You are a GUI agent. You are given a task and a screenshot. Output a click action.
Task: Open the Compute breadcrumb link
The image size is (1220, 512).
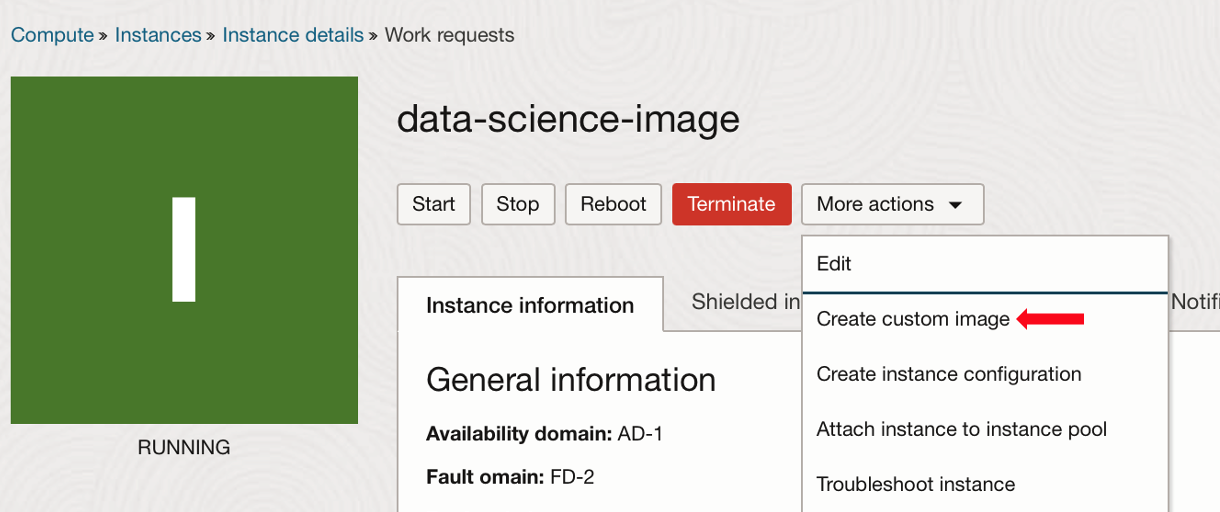click(x=52, y=35)
